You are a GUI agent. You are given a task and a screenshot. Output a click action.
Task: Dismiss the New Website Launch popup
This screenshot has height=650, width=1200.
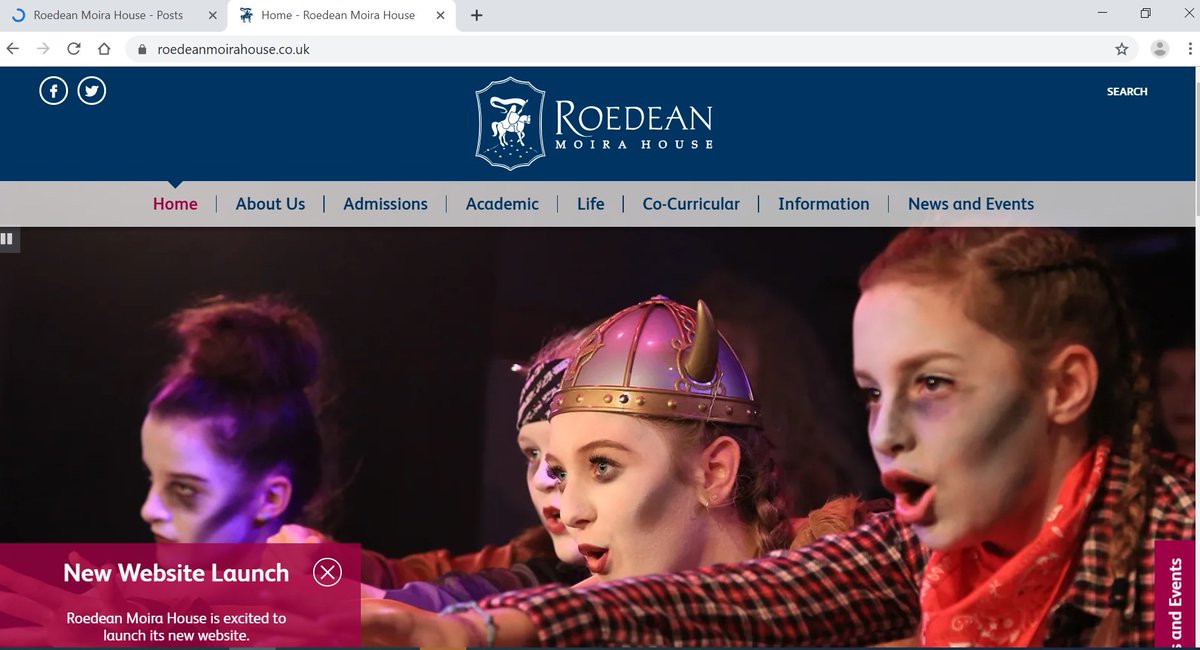click(x=327, y=572)
